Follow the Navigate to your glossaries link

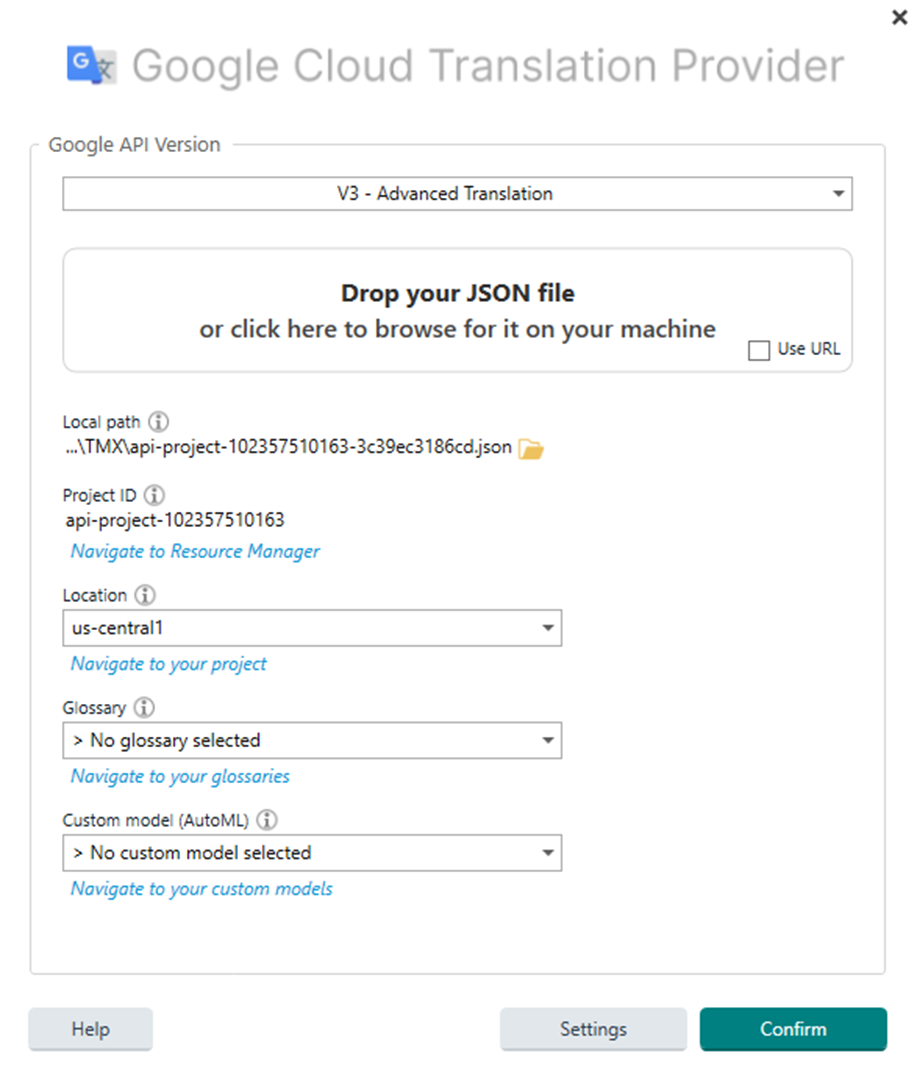[179, 776]
